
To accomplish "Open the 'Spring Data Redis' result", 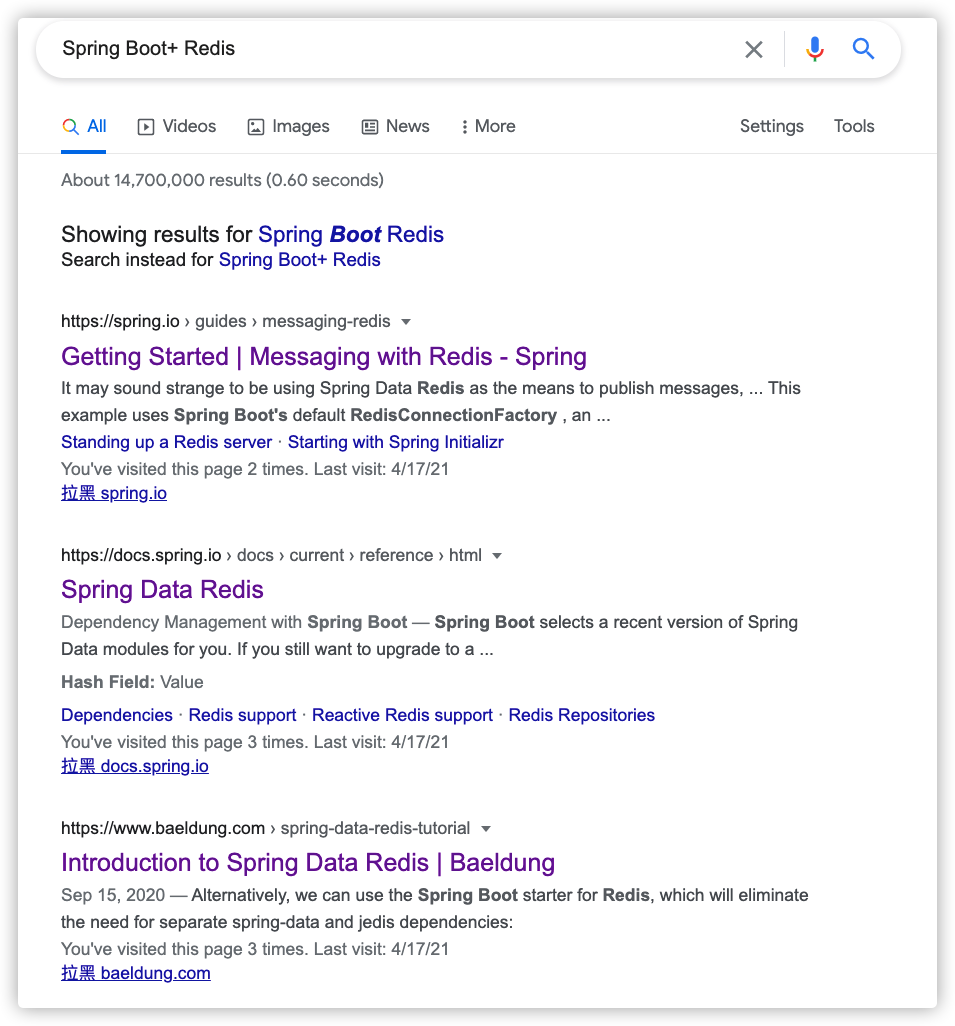I will (162, 590).
